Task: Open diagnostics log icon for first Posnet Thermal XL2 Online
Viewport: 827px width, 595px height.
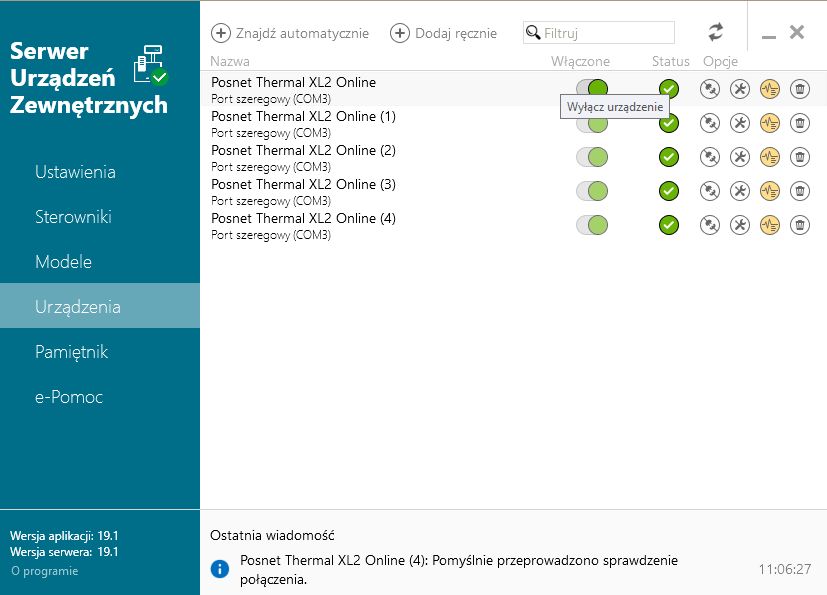Action: coord(770,89)
